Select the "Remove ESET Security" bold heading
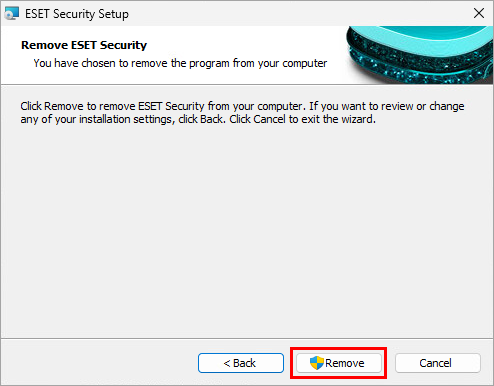The image size is (494, 386). (x=84, y=45)
